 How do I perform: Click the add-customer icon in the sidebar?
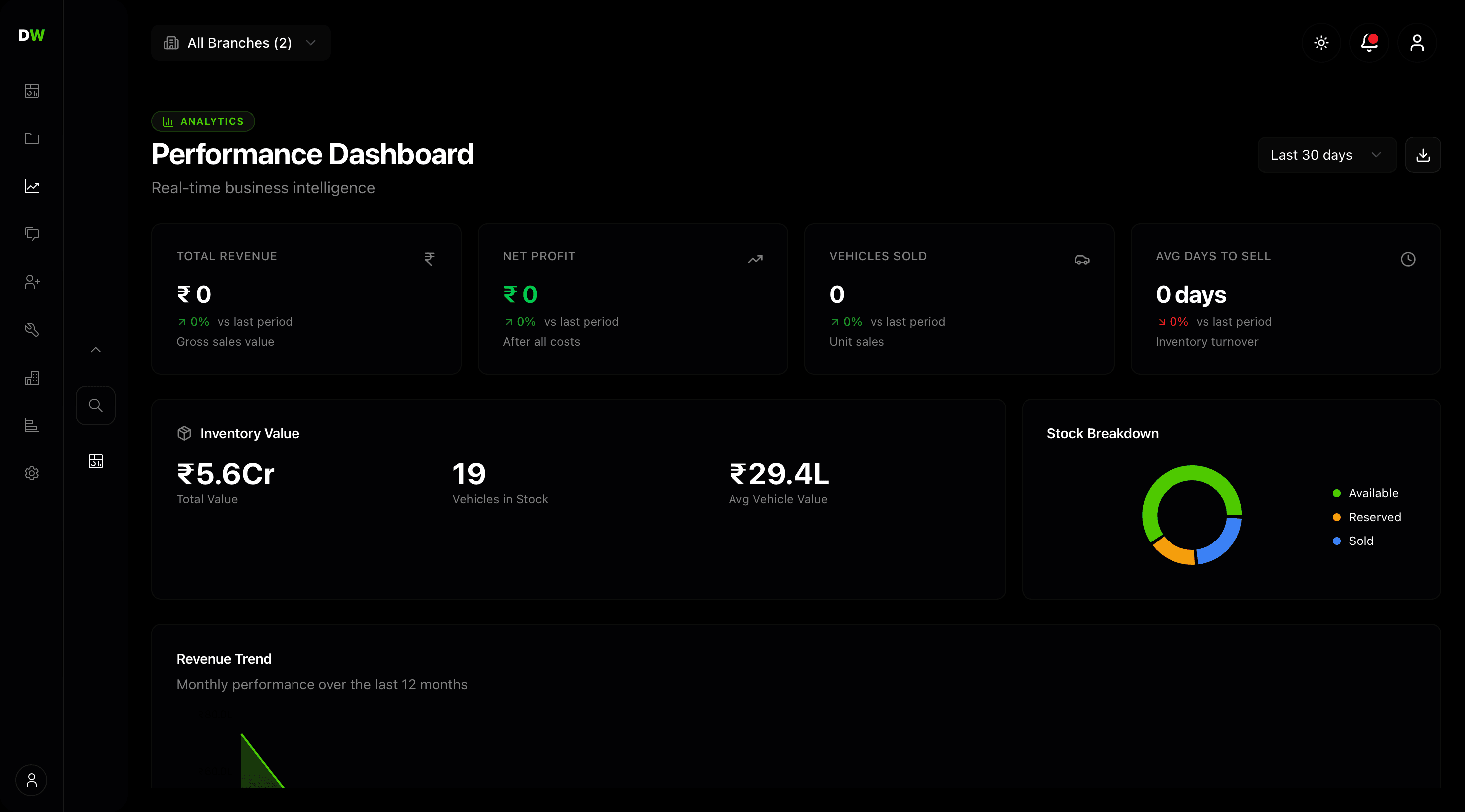coord(32,282)
